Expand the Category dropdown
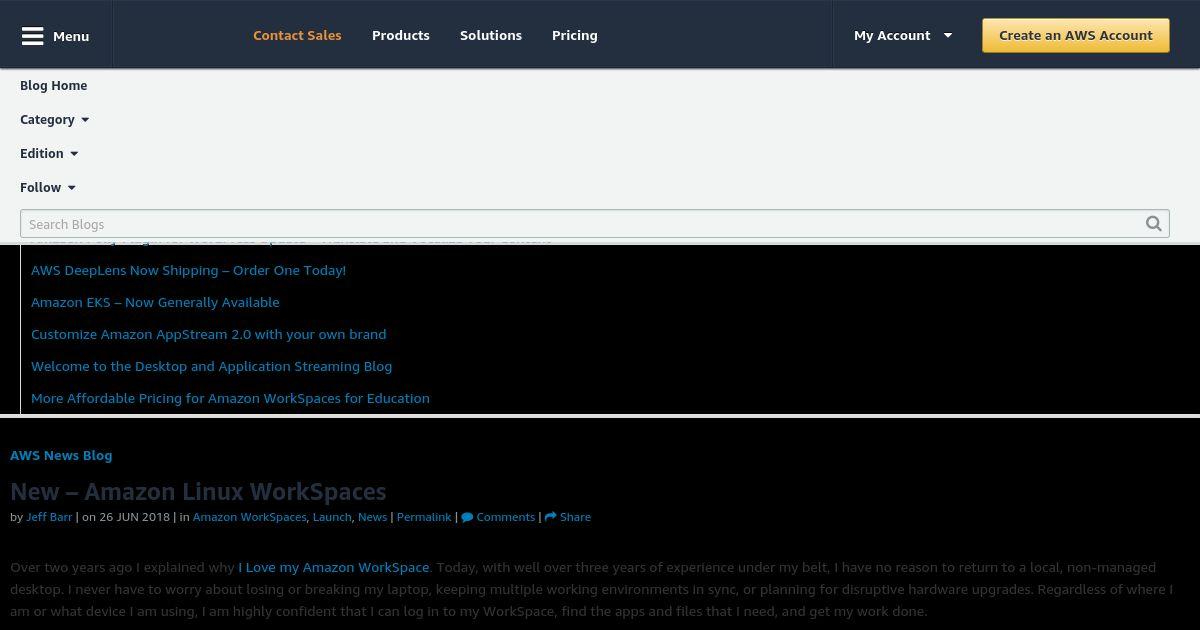This screenshot has height=630, width=1200. coord(55,119)
